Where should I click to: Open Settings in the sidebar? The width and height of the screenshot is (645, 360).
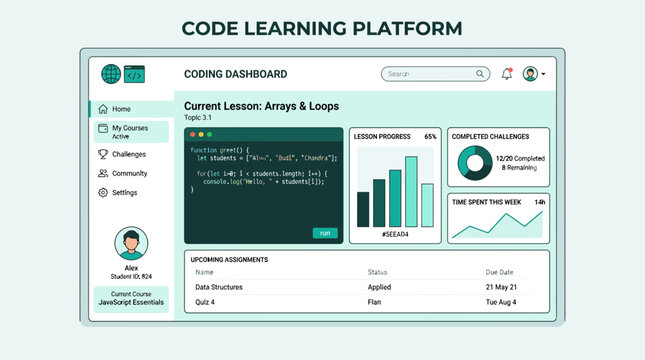coord(118,193)
